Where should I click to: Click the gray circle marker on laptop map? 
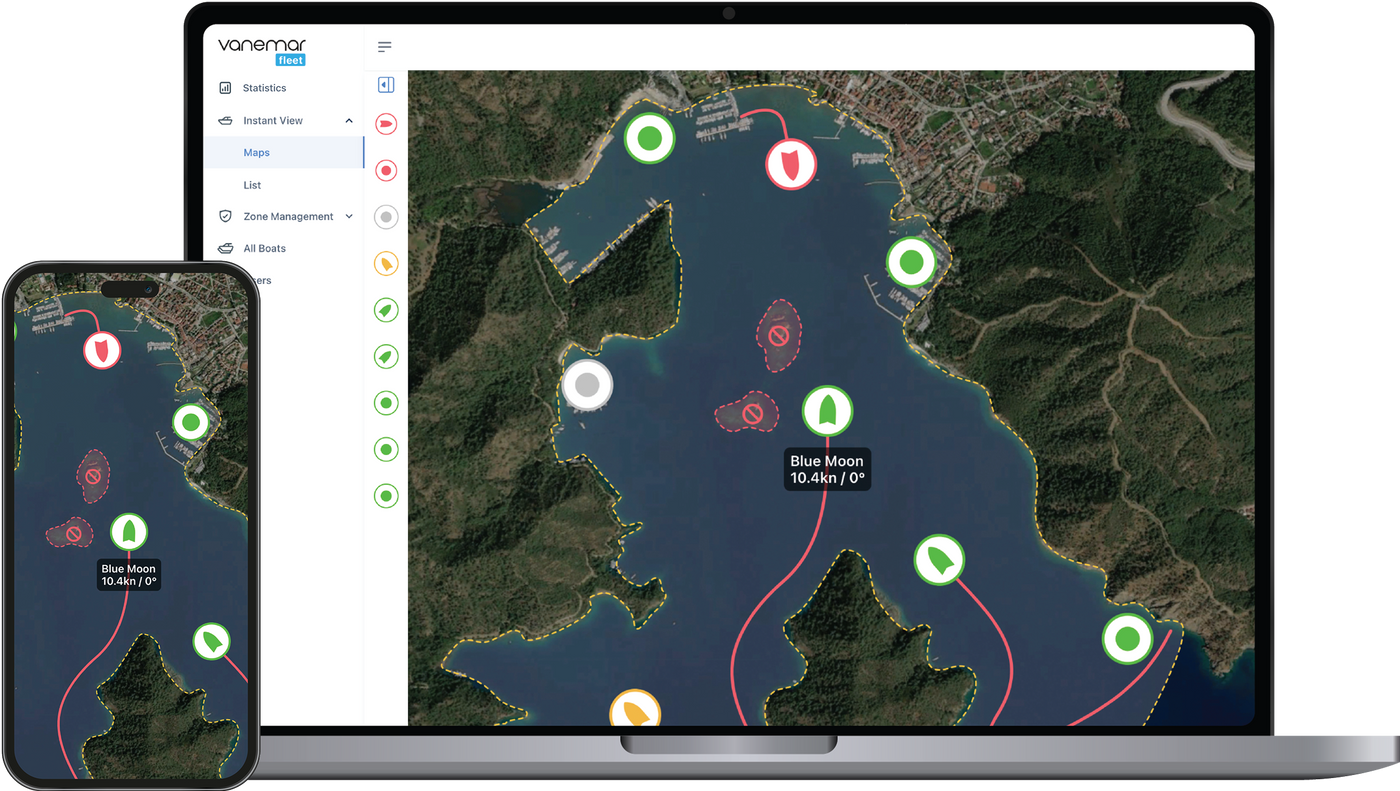[x=587, y=385]
